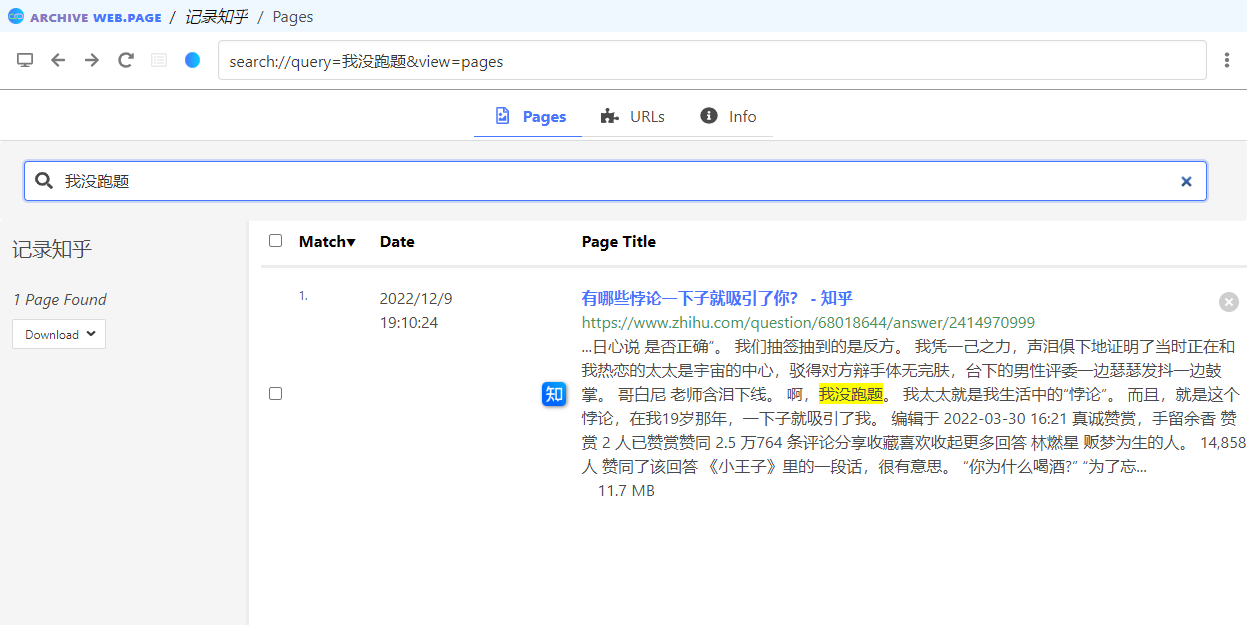This screenshot has height=625, width=1247.
Task: Sort results by Match column
Action: [327, 241]
